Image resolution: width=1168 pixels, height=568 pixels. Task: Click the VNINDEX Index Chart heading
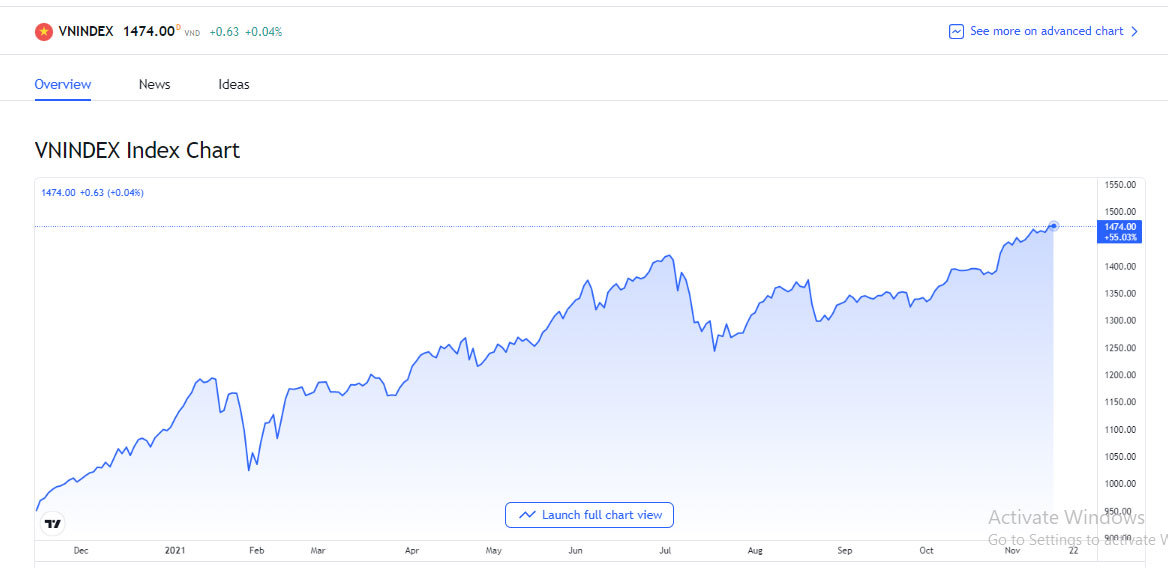pos(137,151)
